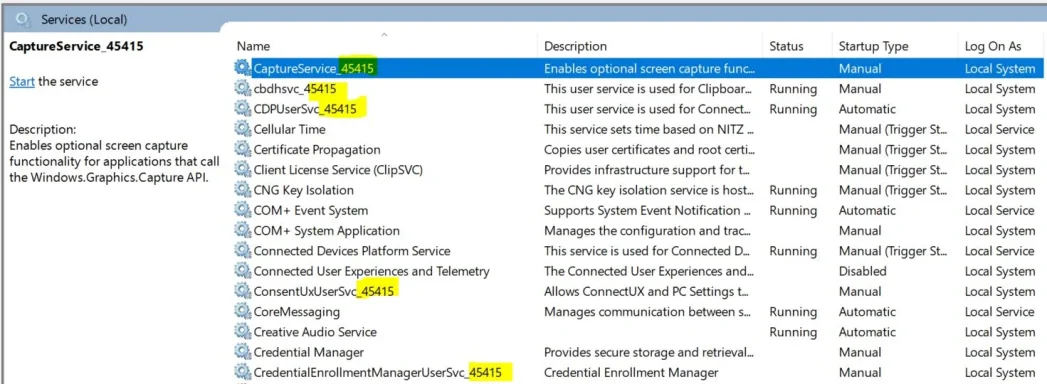
Task: Select the Credential Manager service name
Action: coord(308,352)
